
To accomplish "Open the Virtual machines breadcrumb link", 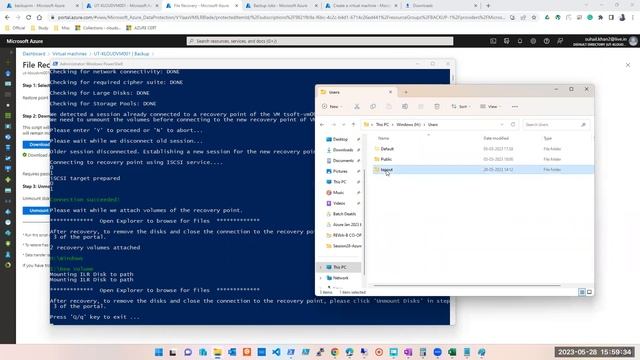I will 69,54.
